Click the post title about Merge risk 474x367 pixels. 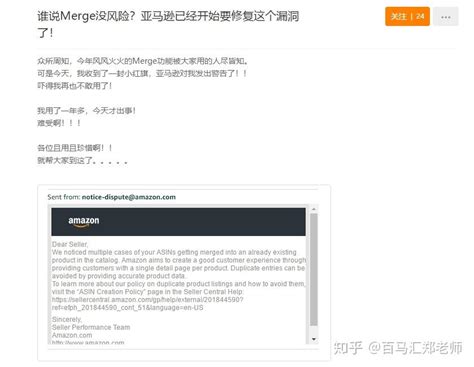(x=168, y=24)
